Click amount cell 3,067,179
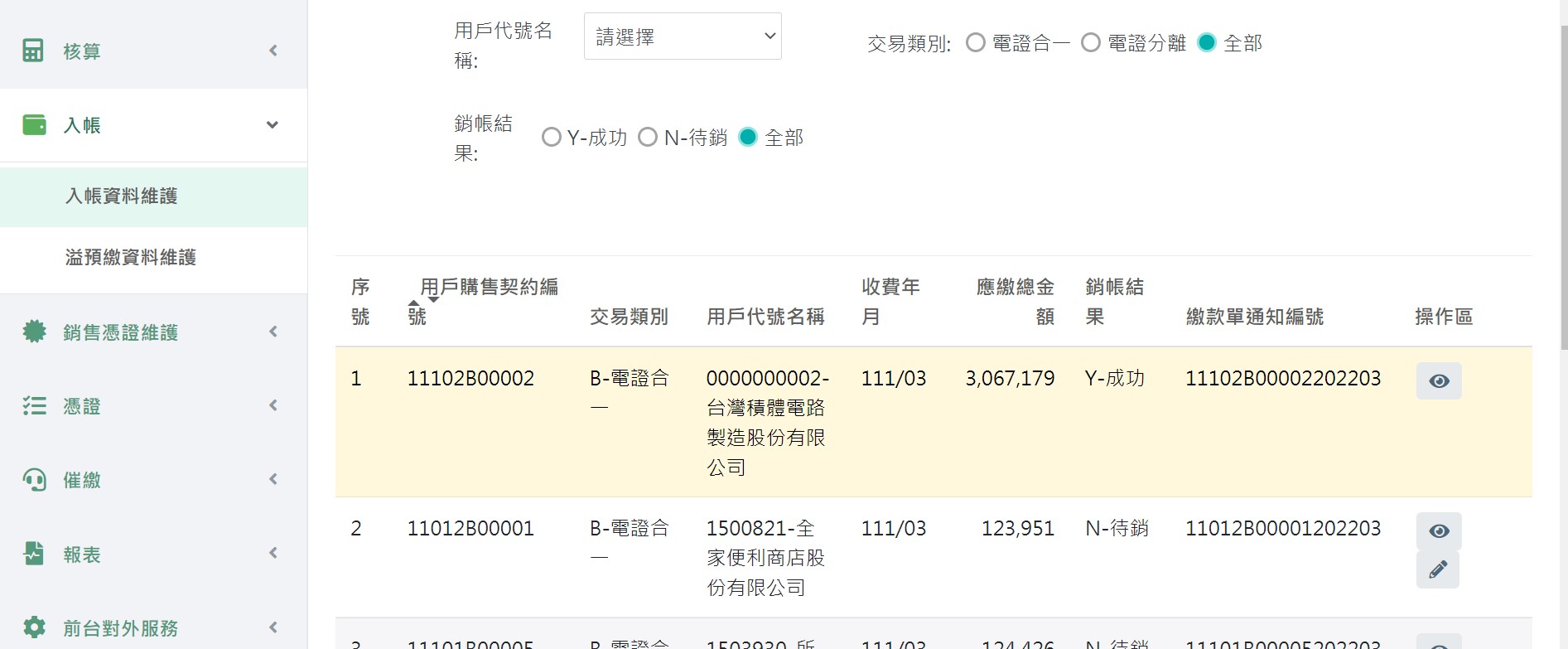Screen dimensions: 1568x649 1010,379
